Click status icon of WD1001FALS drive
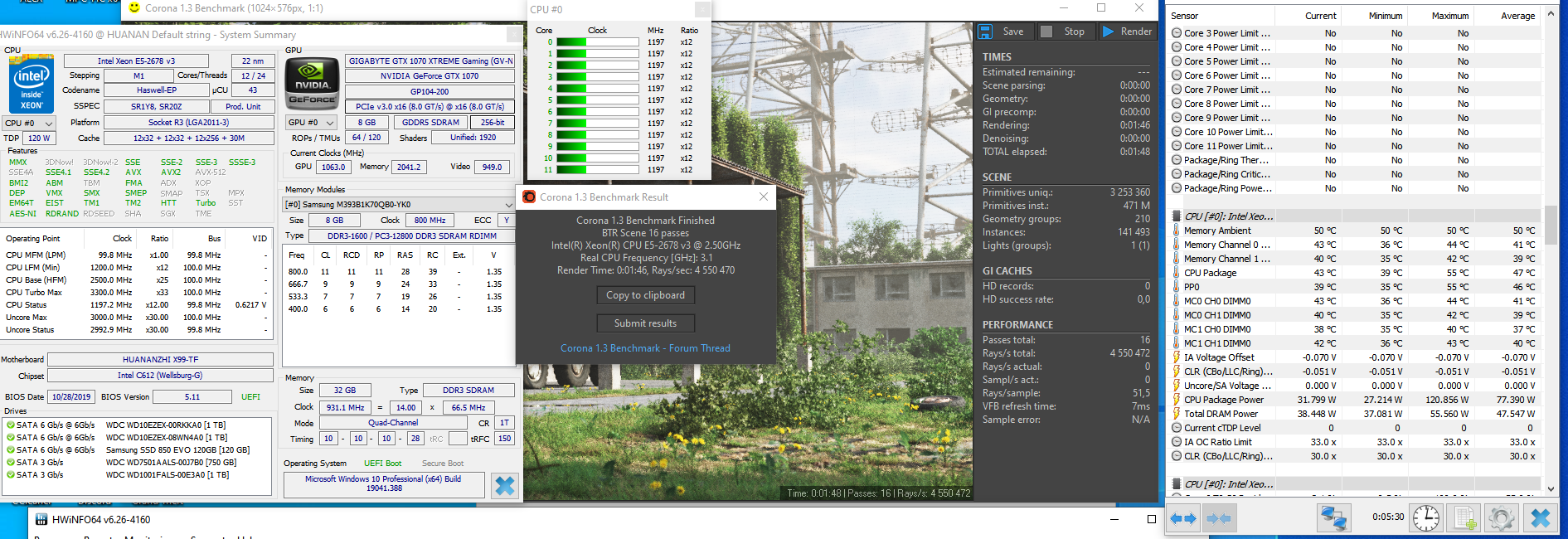The height and width of the screenshot is (539, 1568). pos(11,474)
